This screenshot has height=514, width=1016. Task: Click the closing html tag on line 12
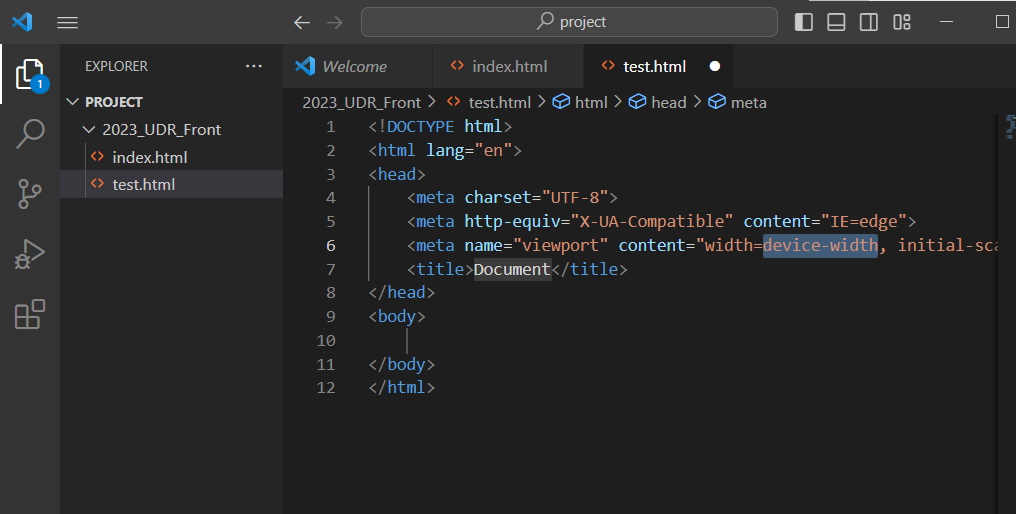(x=401, y=388)
